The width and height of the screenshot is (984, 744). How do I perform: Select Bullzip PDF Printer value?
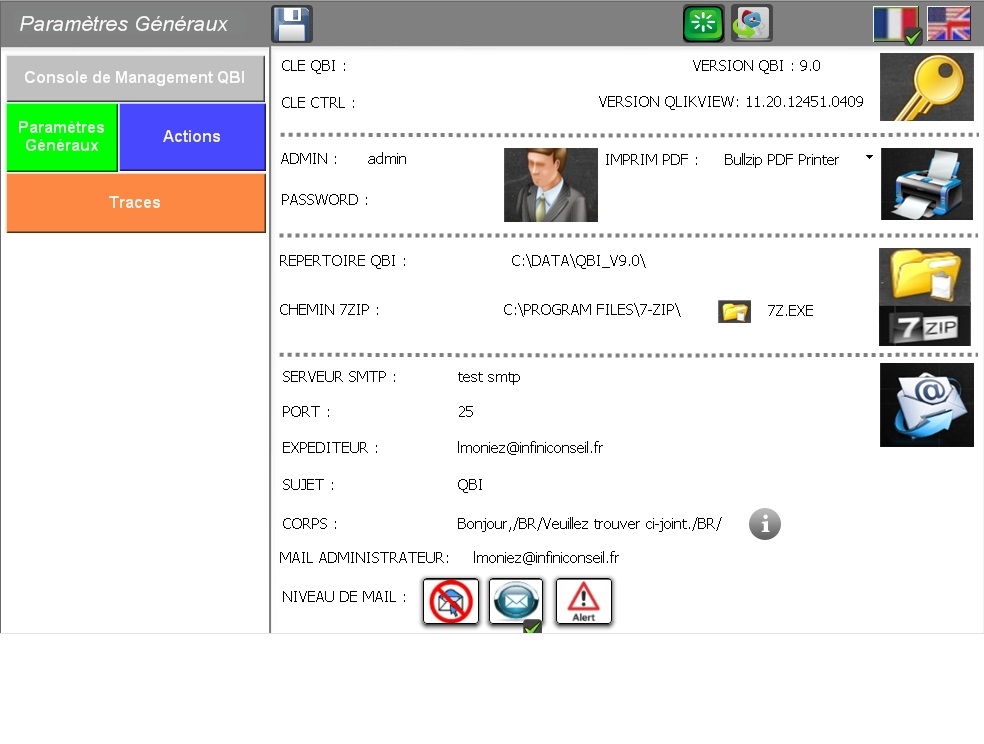click(781, 160)
